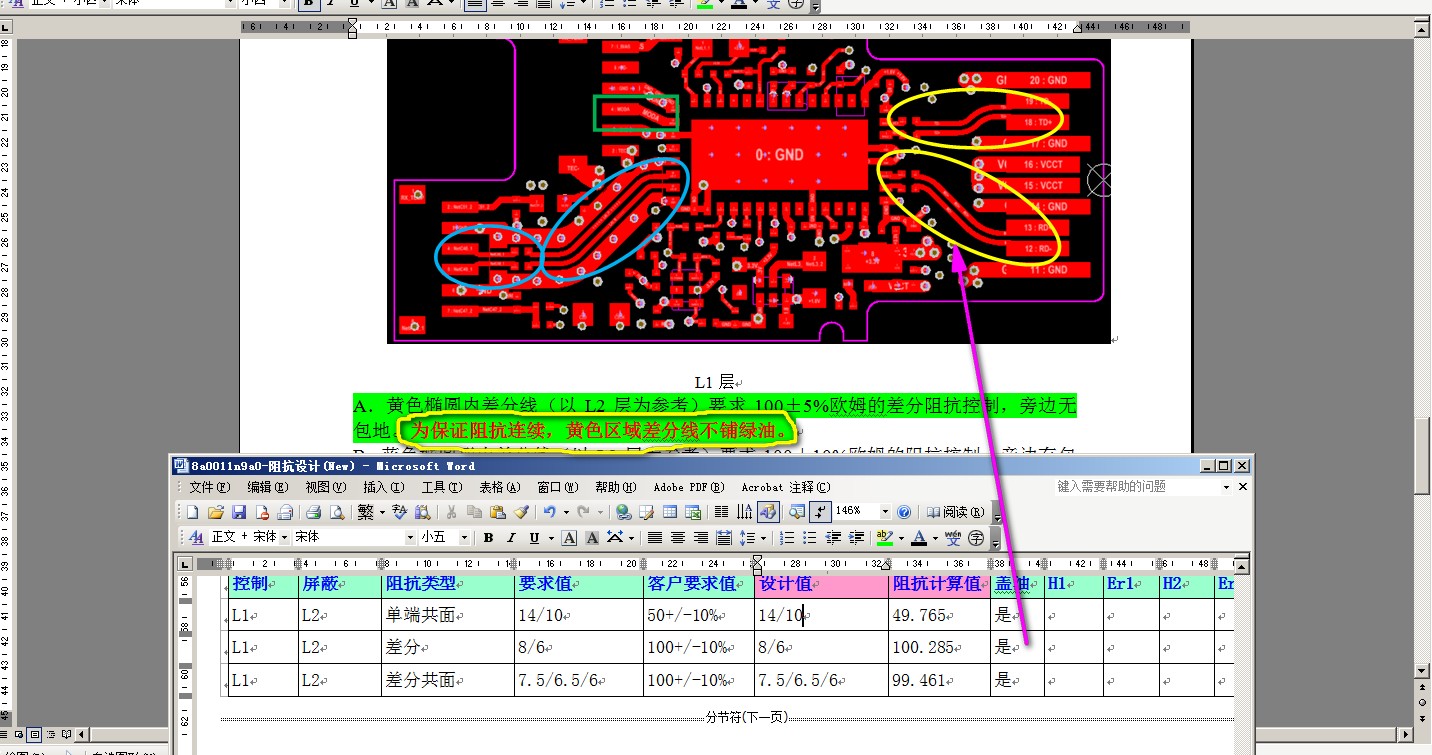Open the Print Preview icon
Screen dimensions: 1432x755
coord(337,512)
